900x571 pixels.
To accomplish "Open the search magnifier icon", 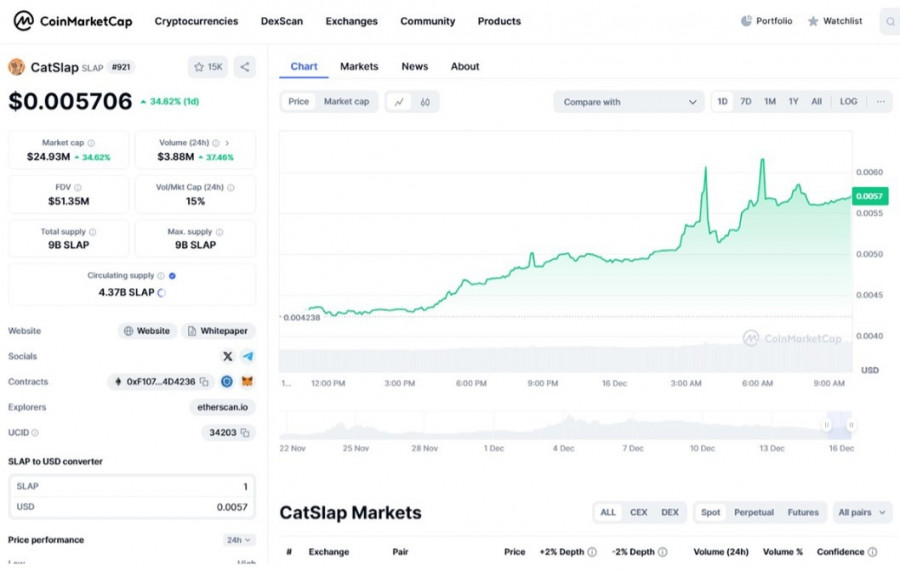I will click(x=889, y=21).
